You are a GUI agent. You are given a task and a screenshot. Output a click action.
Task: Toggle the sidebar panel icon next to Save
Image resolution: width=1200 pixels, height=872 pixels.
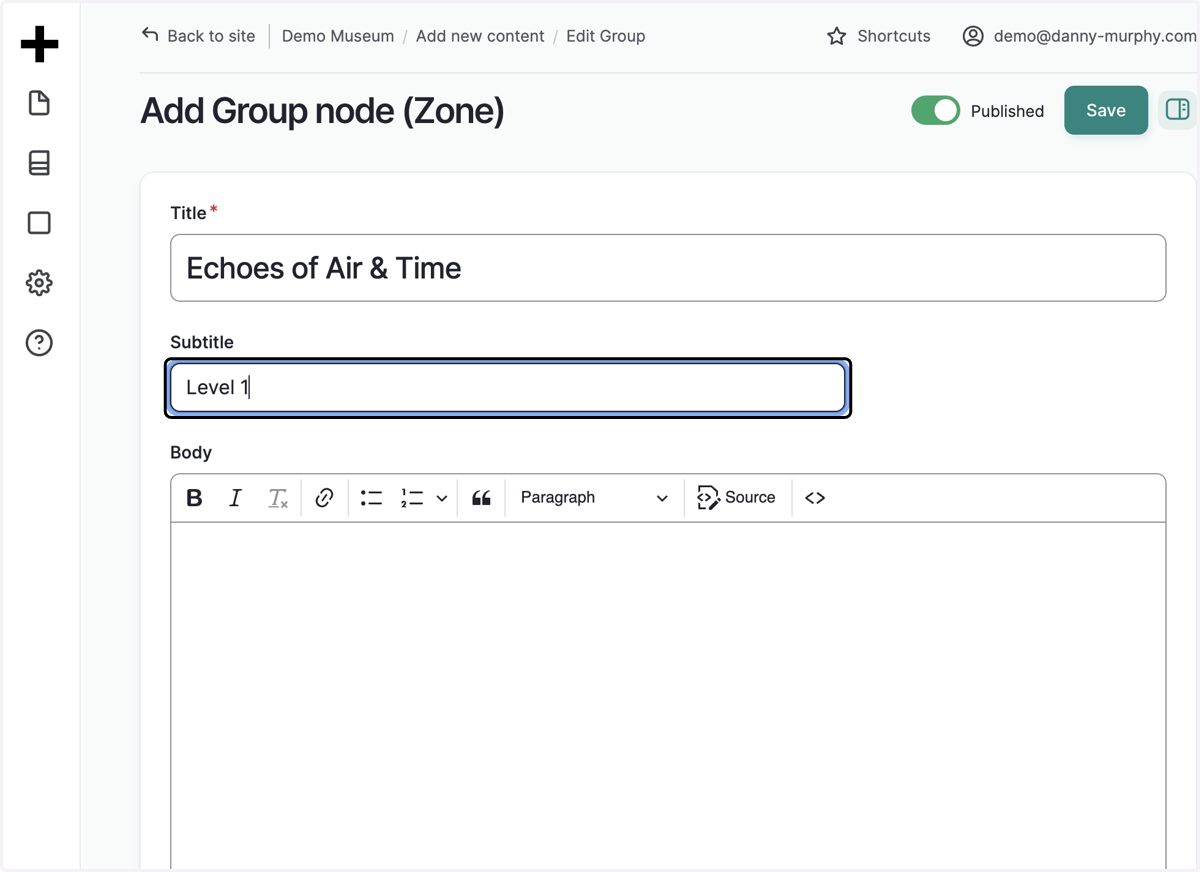point(1177,110)
